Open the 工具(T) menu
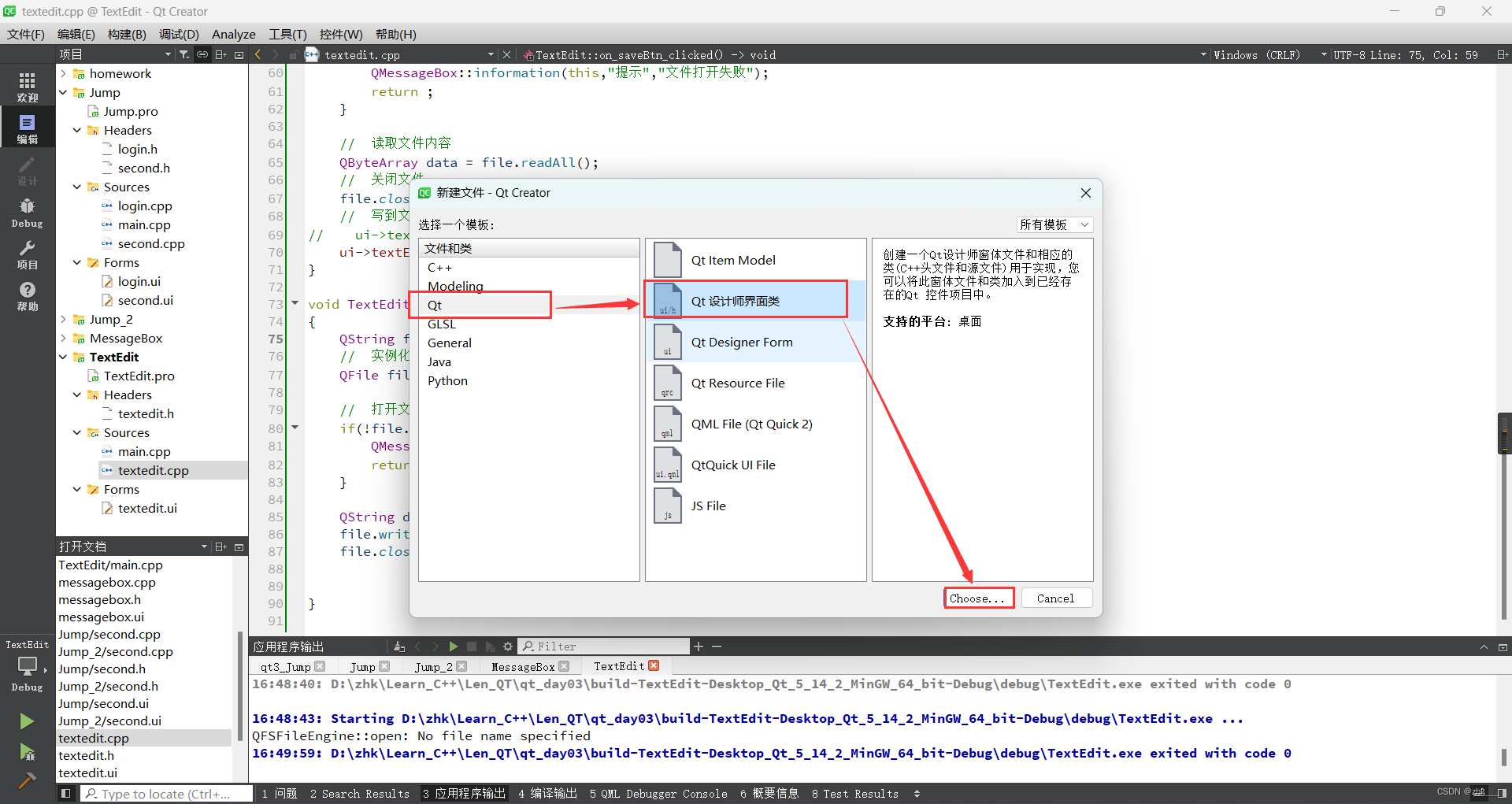The image size is (1512, 804). tap(287, 34)
